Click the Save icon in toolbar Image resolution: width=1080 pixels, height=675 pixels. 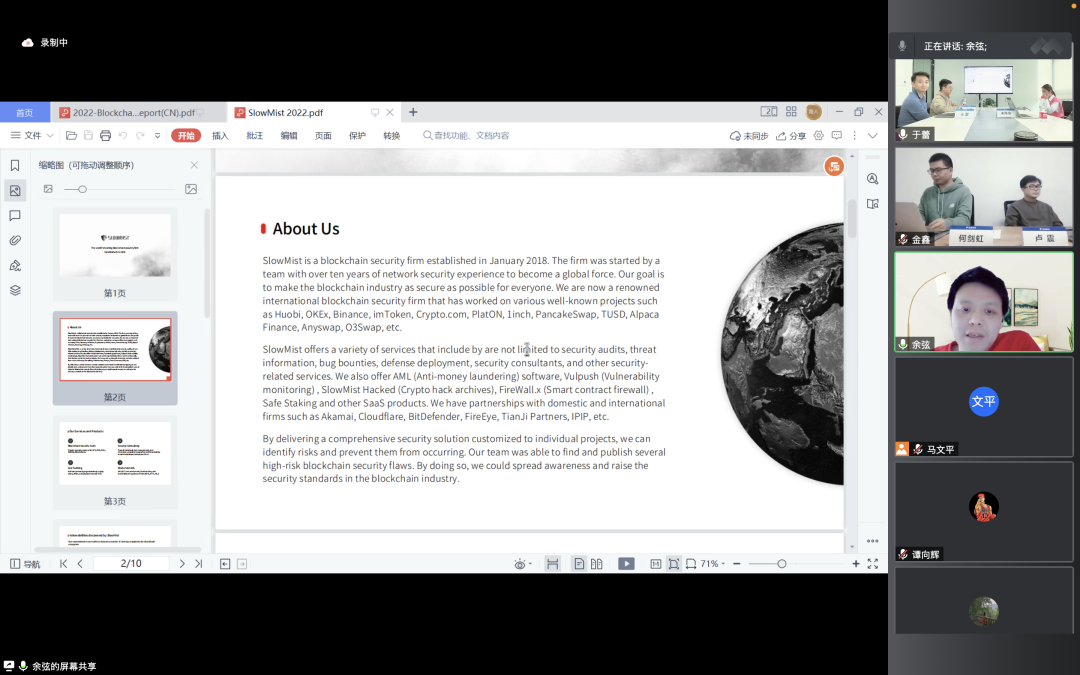pos(88,136)
